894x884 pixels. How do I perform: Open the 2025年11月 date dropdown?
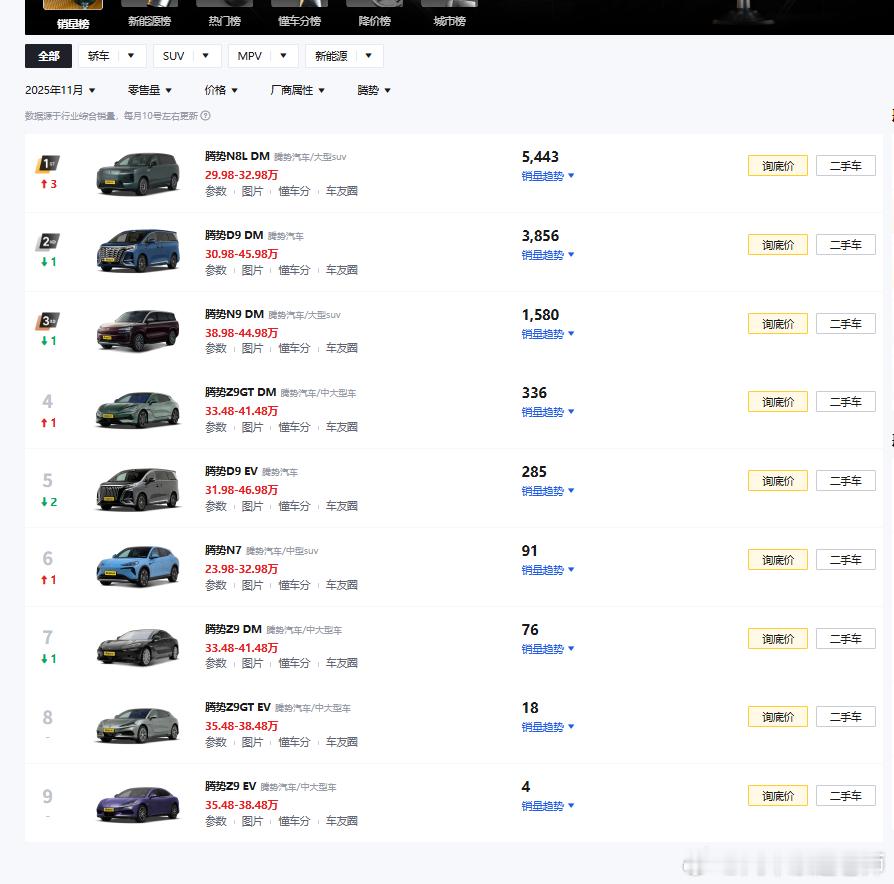pyautogui.click(x=60, y=90)
